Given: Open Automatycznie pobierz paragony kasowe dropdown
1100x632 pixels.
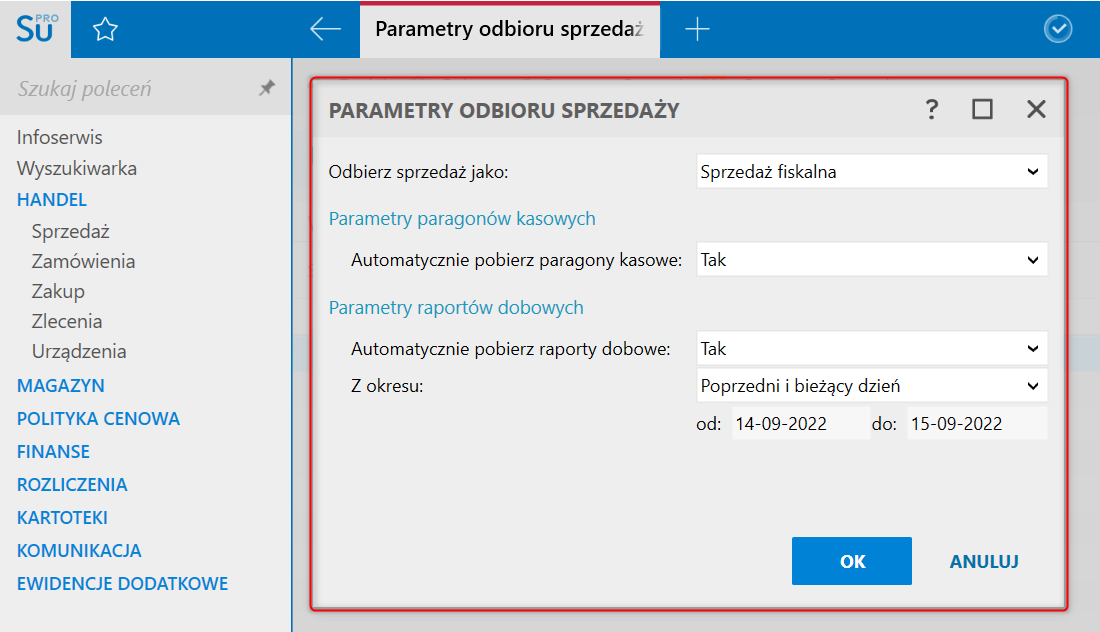Looking at the screenshot, I should (871, 260).
